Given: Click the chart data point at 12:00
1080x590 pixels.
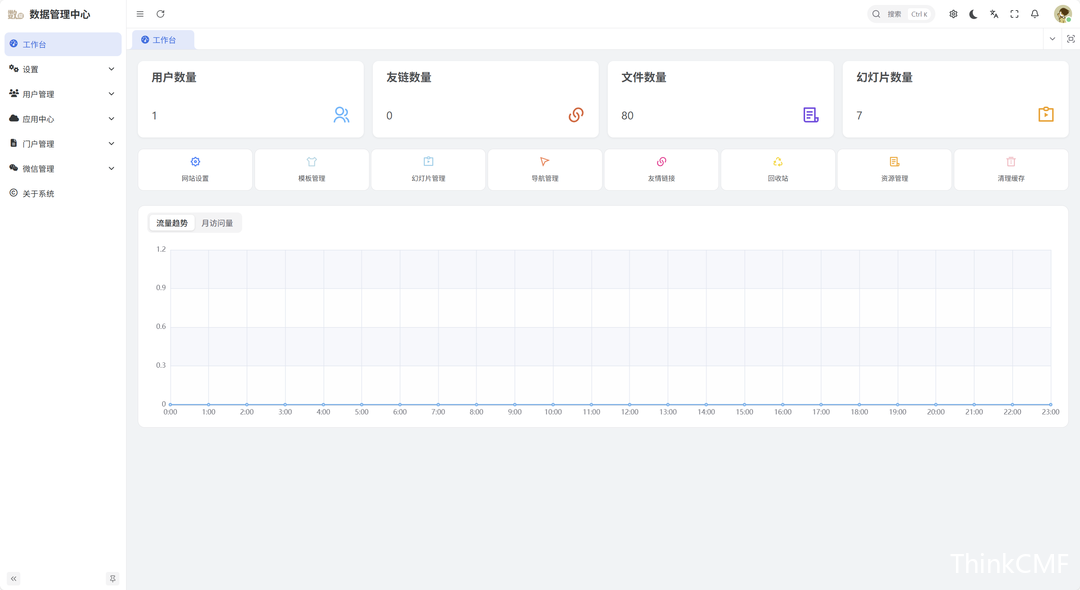Looking at the screenshot, I should click(630, 404).
